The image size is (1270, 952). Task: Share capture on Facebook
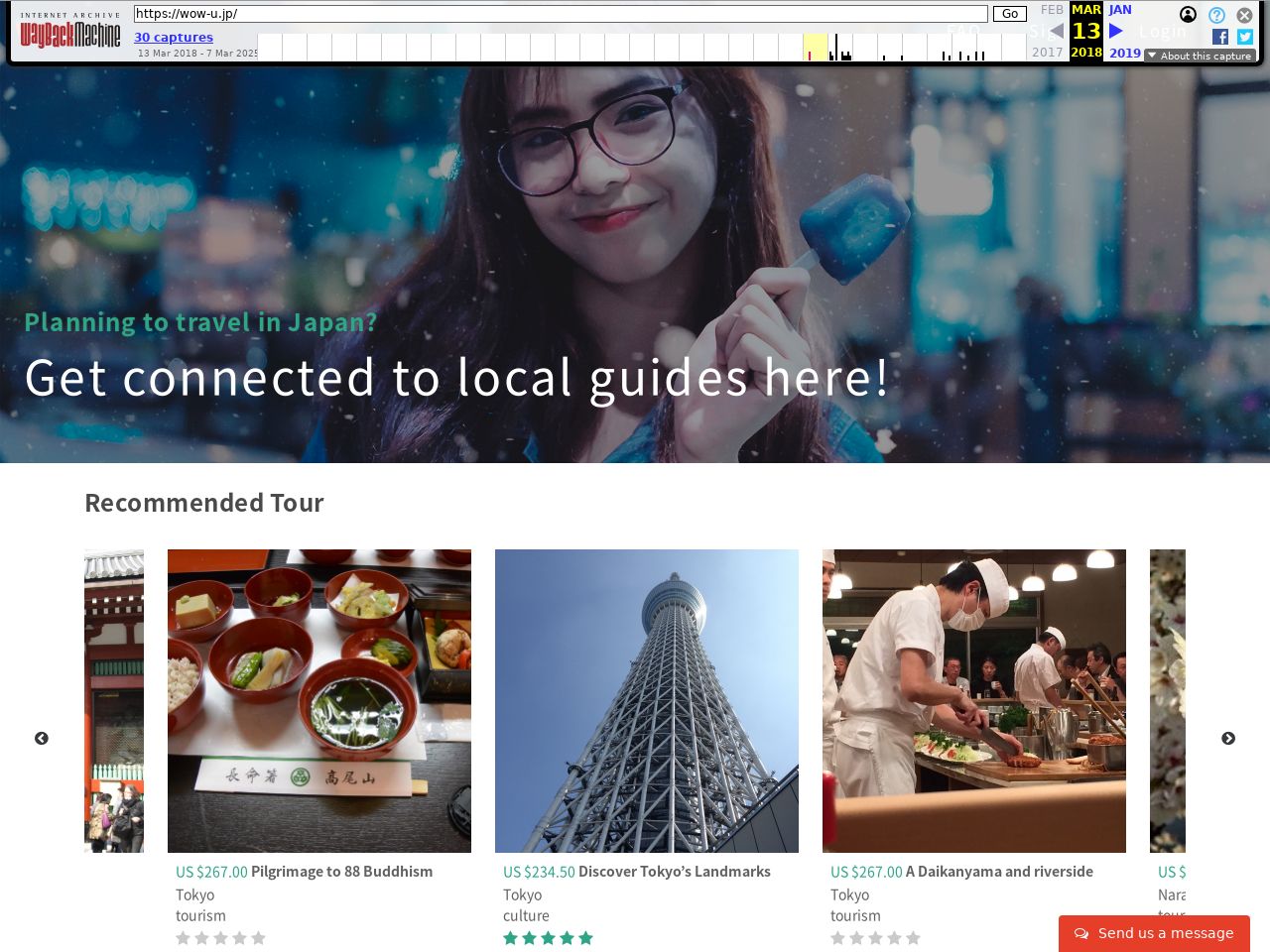click(x=1220, y=37)
